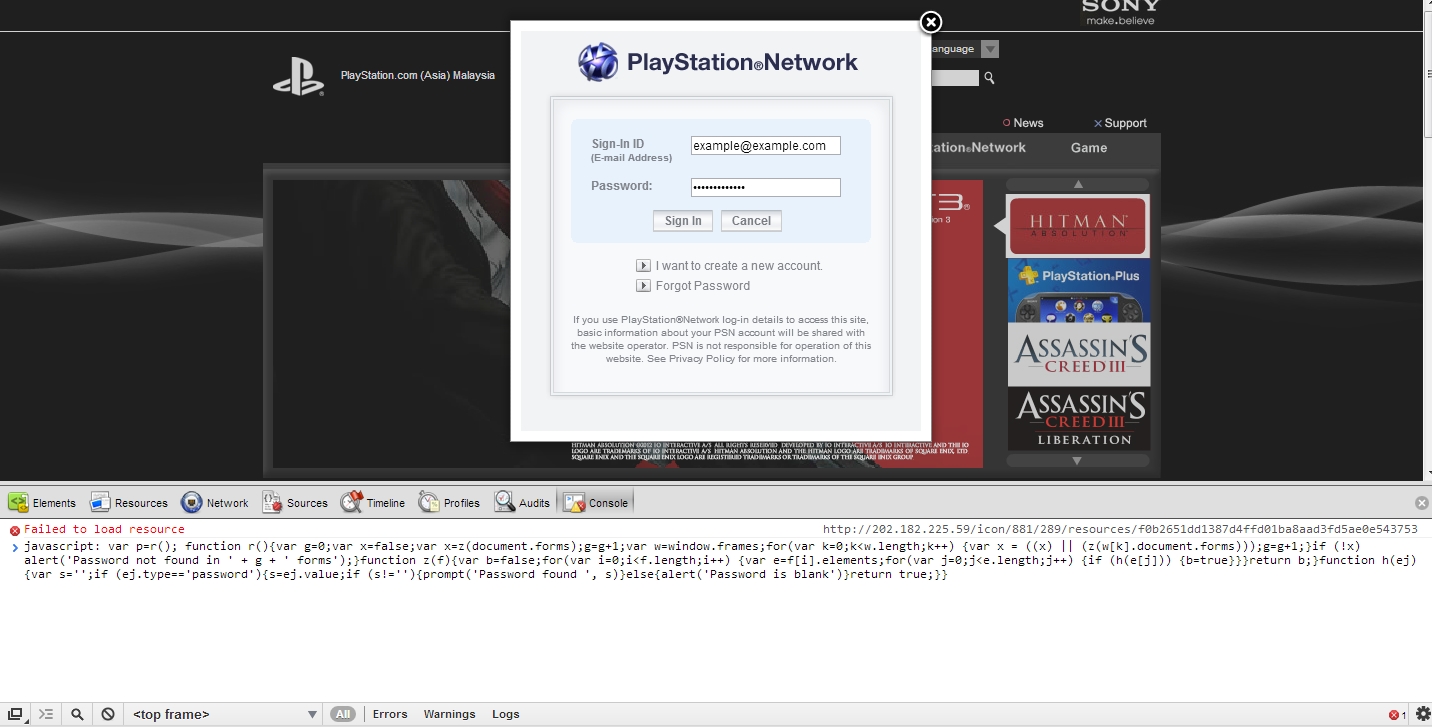The width and height of the screenshot is (1432, 727).
Task: Open the failed resource URL link
Action: click(1120, 529)
